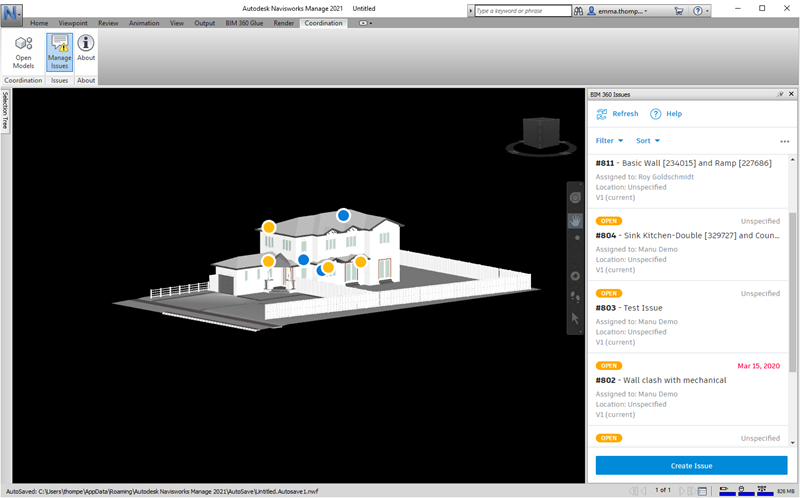Select the Coordination ribbon tab

pos(323,23)
